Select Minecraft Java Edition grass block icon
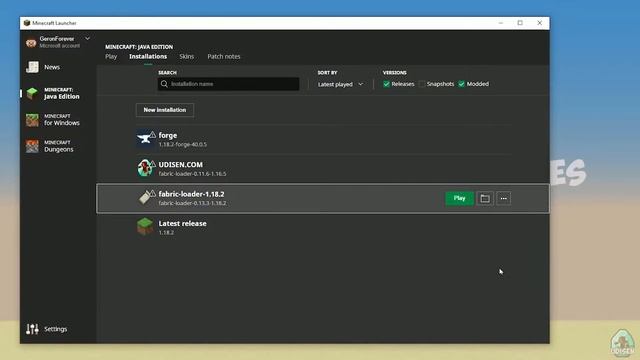The image size is (640, 360). [32, 93]
